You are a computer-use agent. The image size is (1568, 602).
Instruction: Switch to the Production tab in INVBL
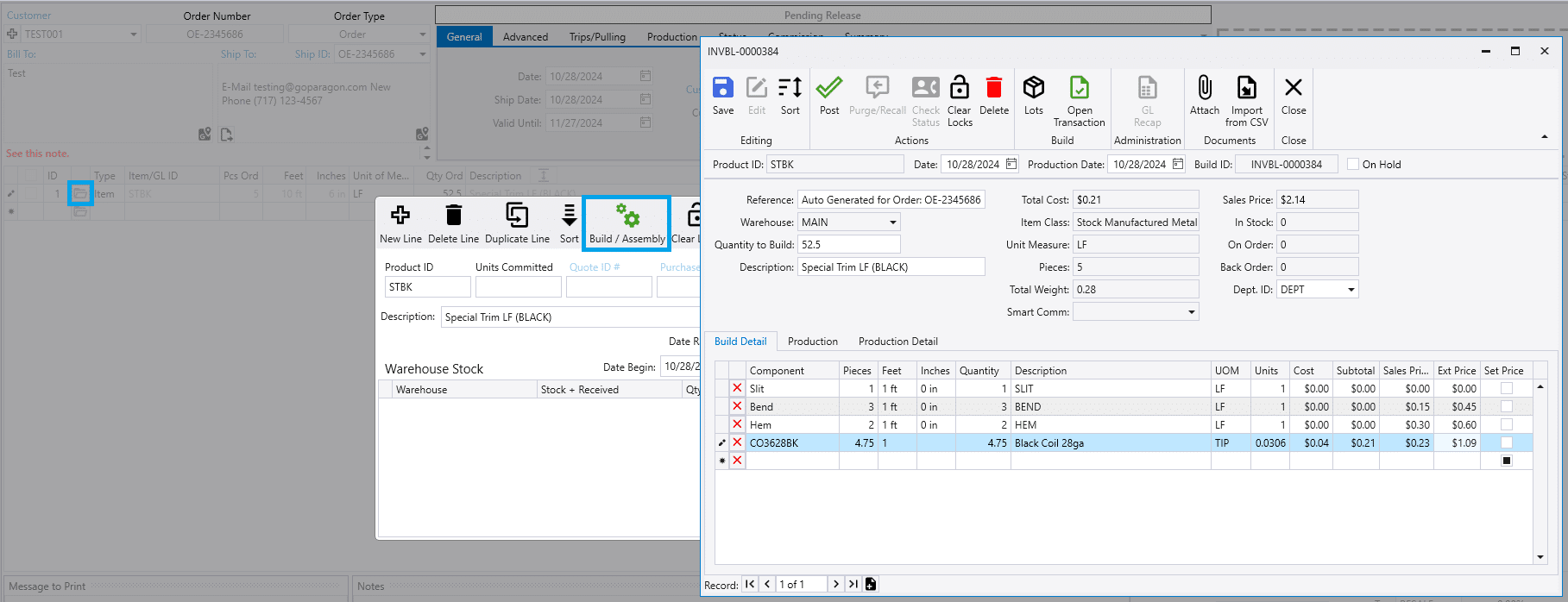coord(813,342)
